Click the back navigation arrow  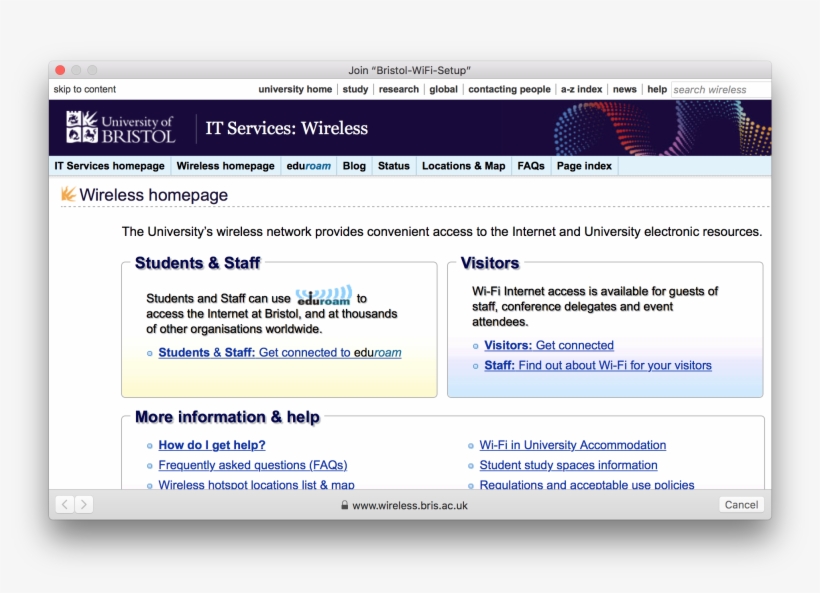(64, 504)
